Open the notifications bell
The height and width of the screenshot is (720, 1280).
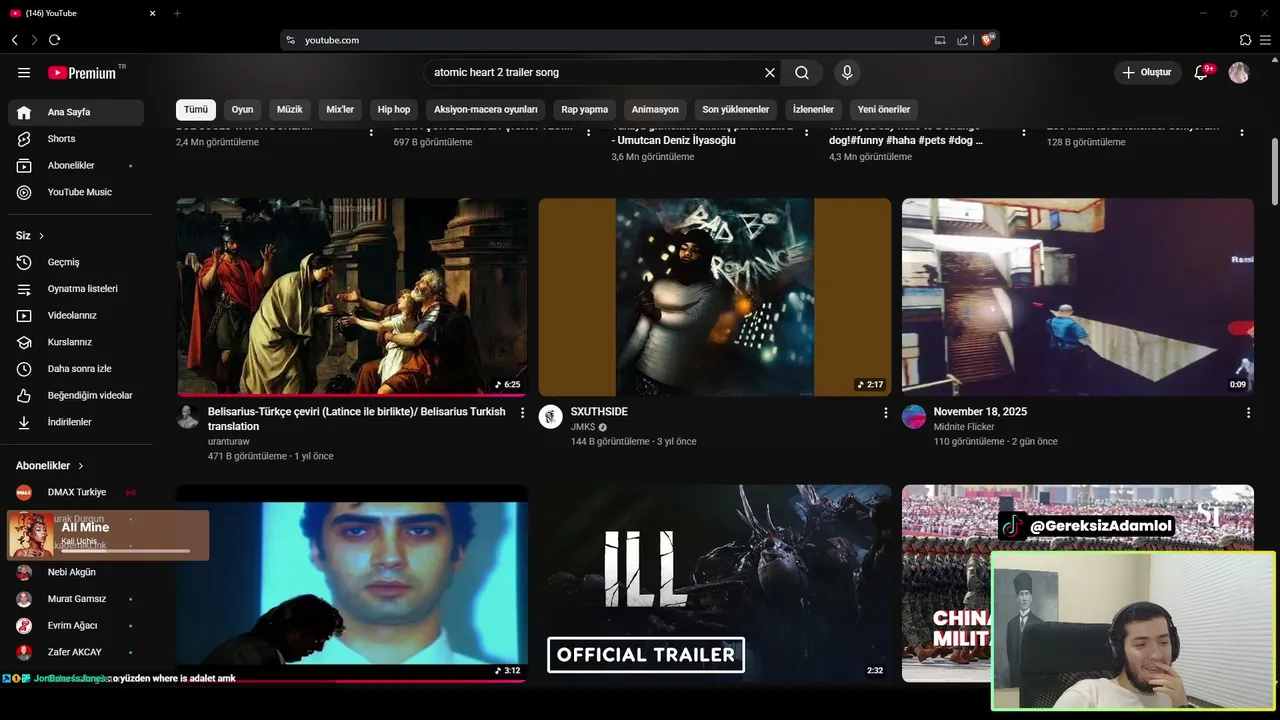[1202, 72]
